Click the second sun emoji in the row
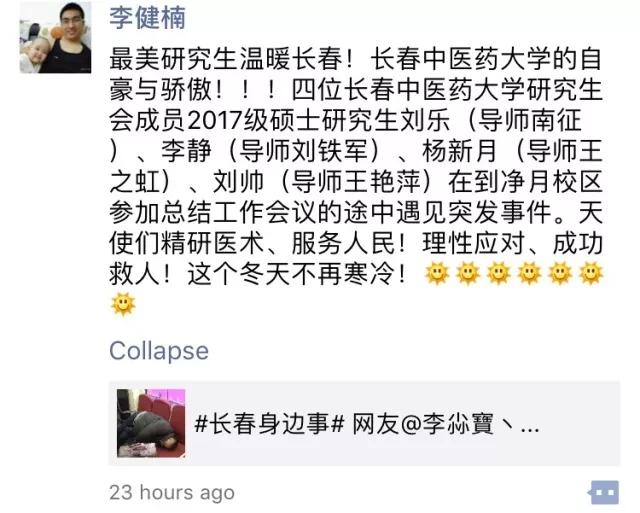640x513 pixels. (x=468, y=273)
